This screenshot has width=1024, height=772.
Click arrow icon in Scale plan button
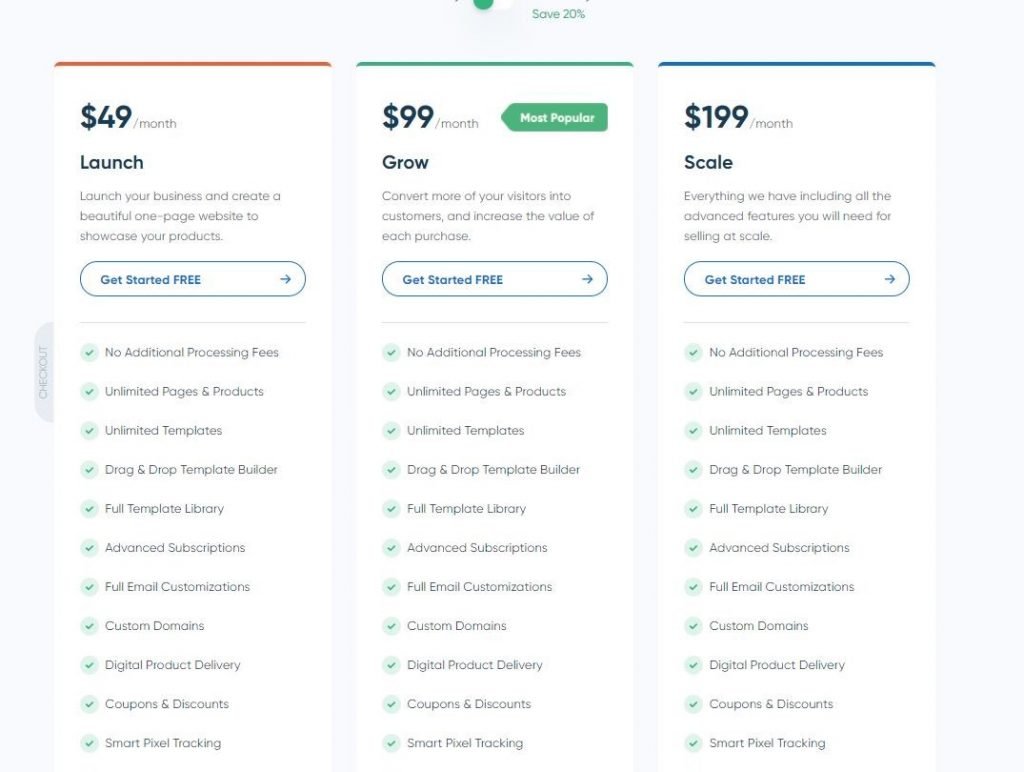(x=889, y=279)
